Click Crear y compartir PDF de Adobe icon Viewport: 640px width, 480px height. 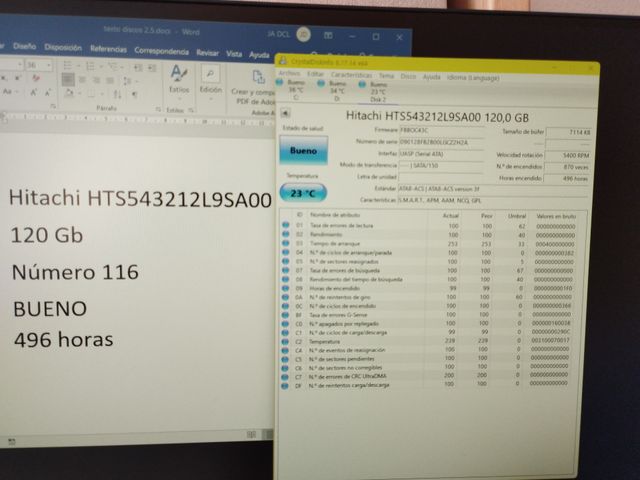tap(258, 77)
